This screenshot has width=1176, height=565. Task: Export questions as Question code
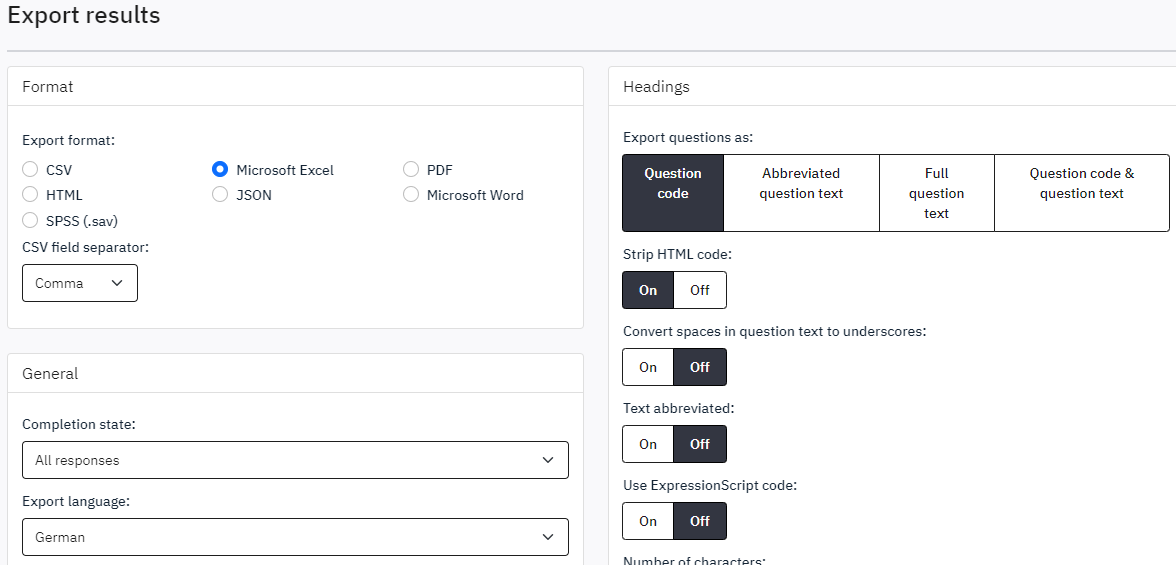672,193
